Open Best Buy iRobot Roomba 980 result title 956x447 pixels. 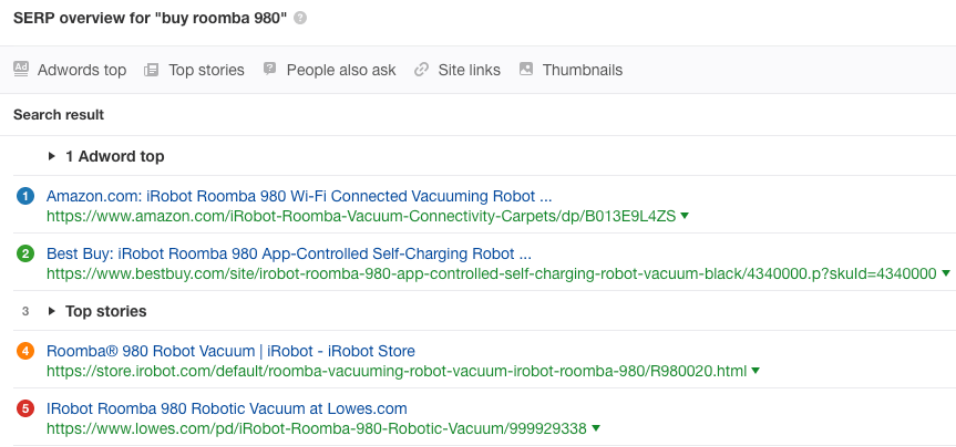289,254
